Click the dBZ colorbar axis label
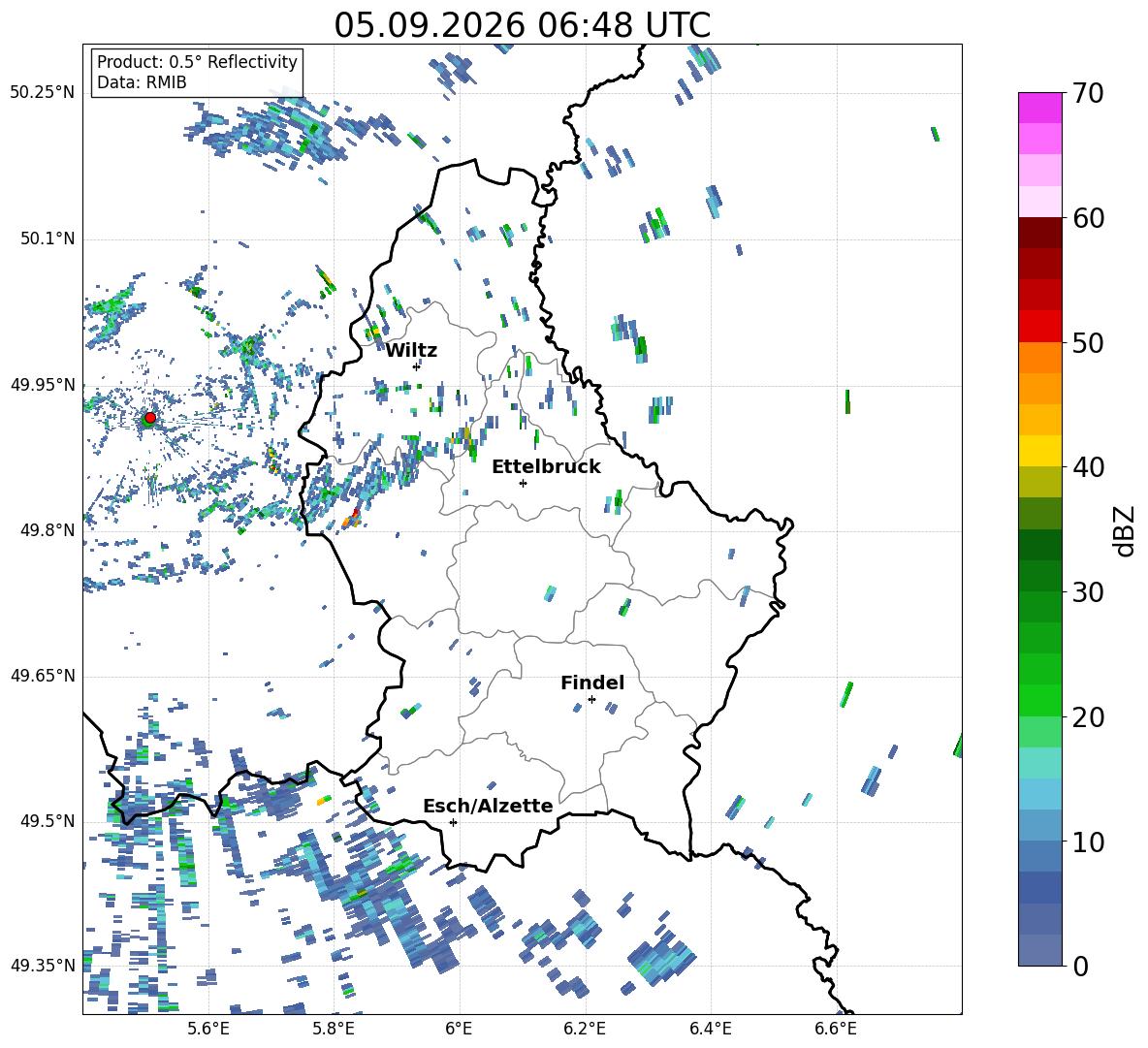Image resolution: width=1148 pixels, height=1048 pixels. 1125,530
